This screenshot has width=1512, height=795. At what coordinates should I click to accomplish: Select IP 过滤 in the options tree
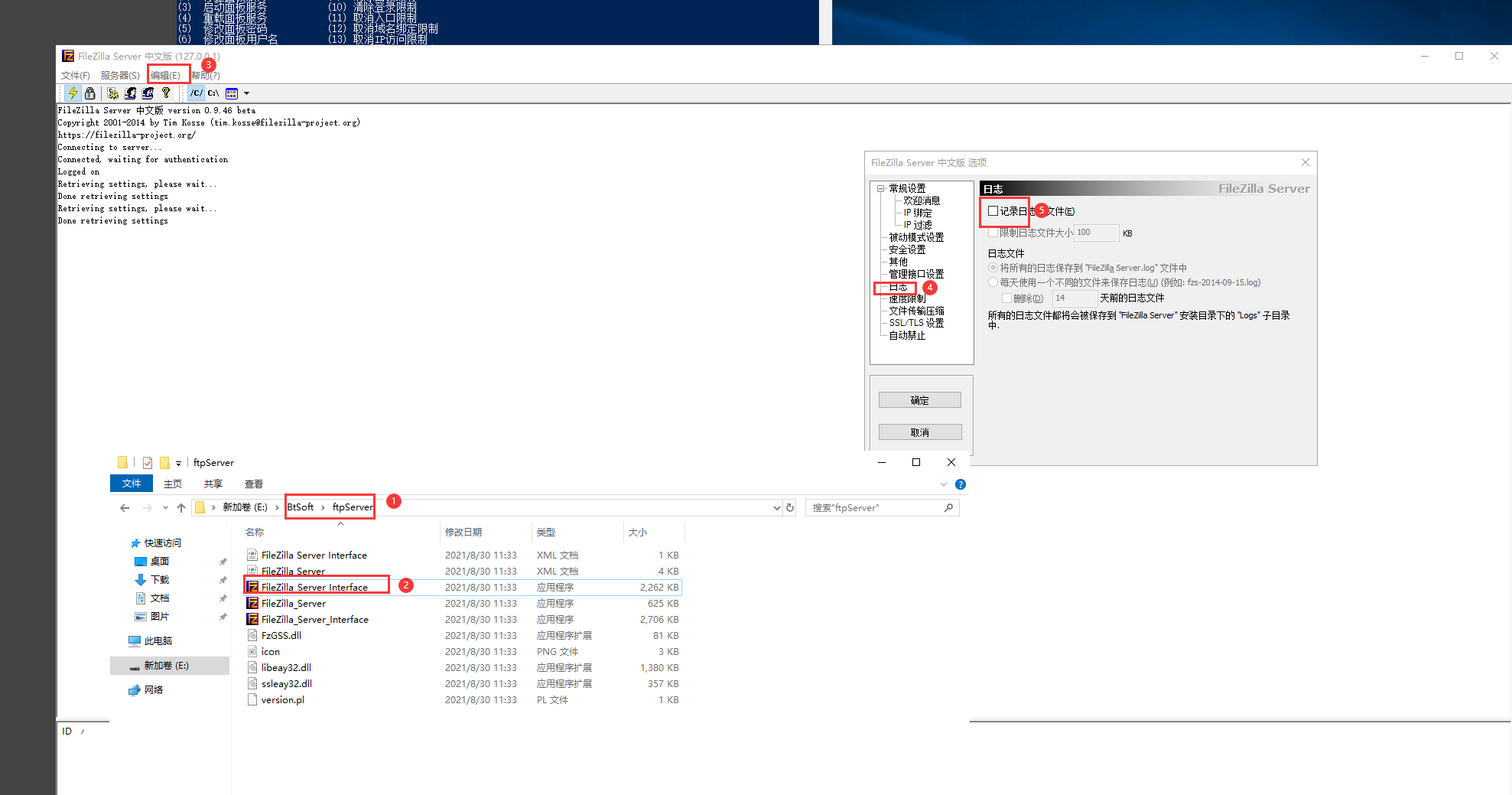918,225
